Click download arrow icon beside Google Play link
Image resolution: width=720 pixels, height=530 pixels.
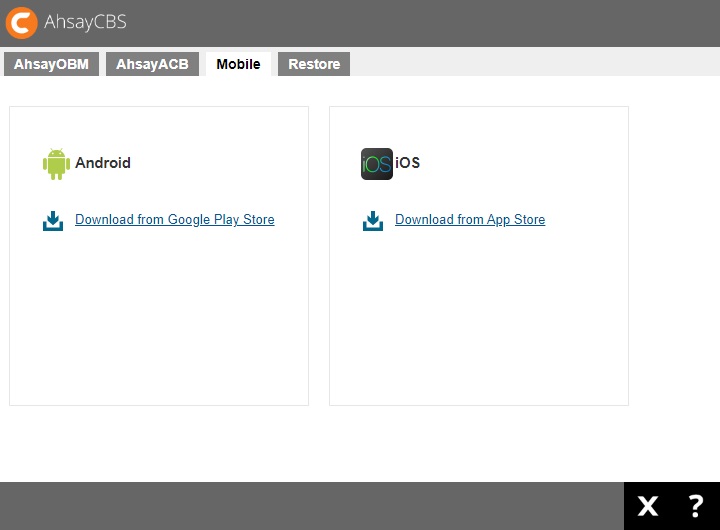pos(53,221)
